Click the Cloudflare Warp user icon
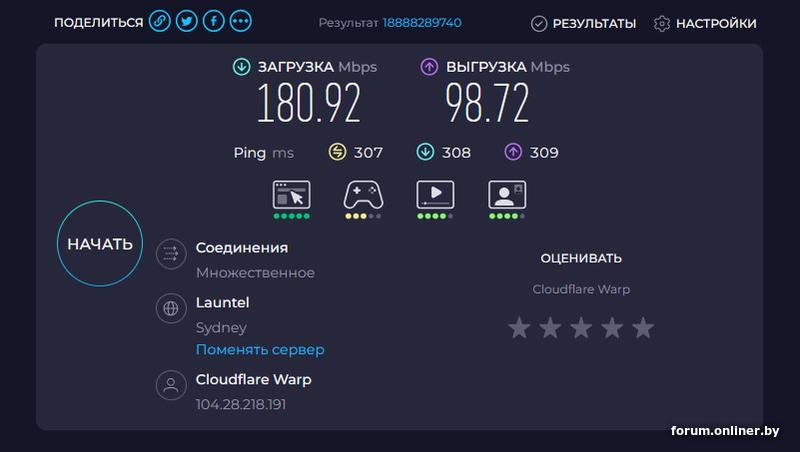 point(171,385)
